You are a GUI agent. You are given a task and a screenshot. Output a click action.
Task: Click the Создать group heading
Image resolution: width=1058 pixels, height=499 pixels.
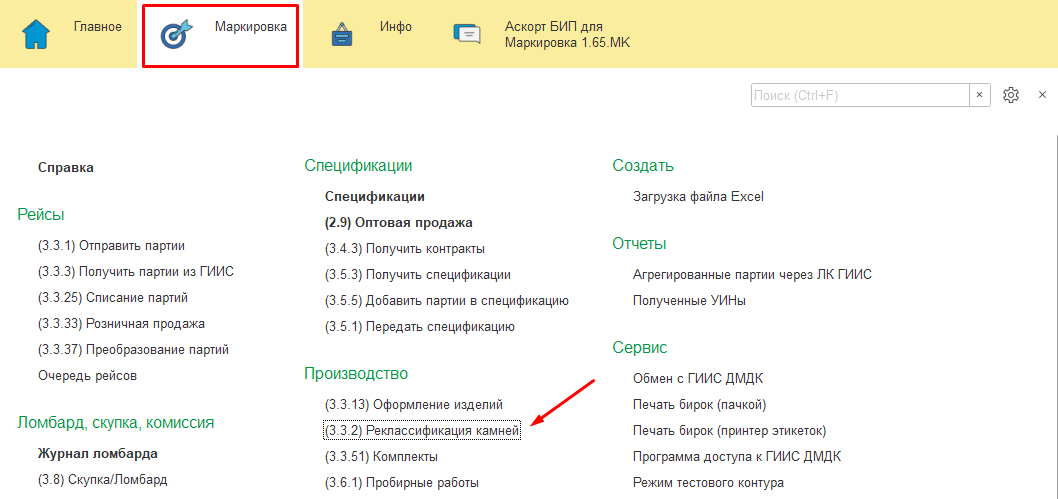[643, 166]
